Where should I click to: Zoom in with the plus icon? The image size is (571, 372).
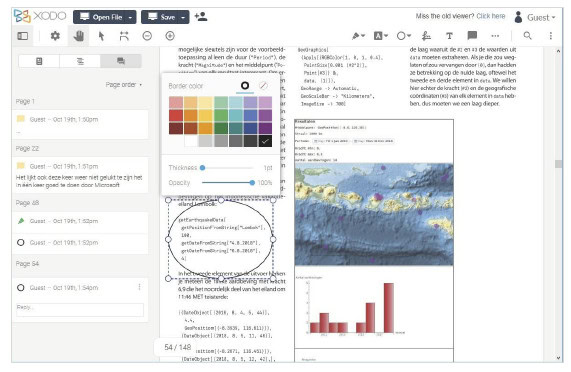pos(170,36)
